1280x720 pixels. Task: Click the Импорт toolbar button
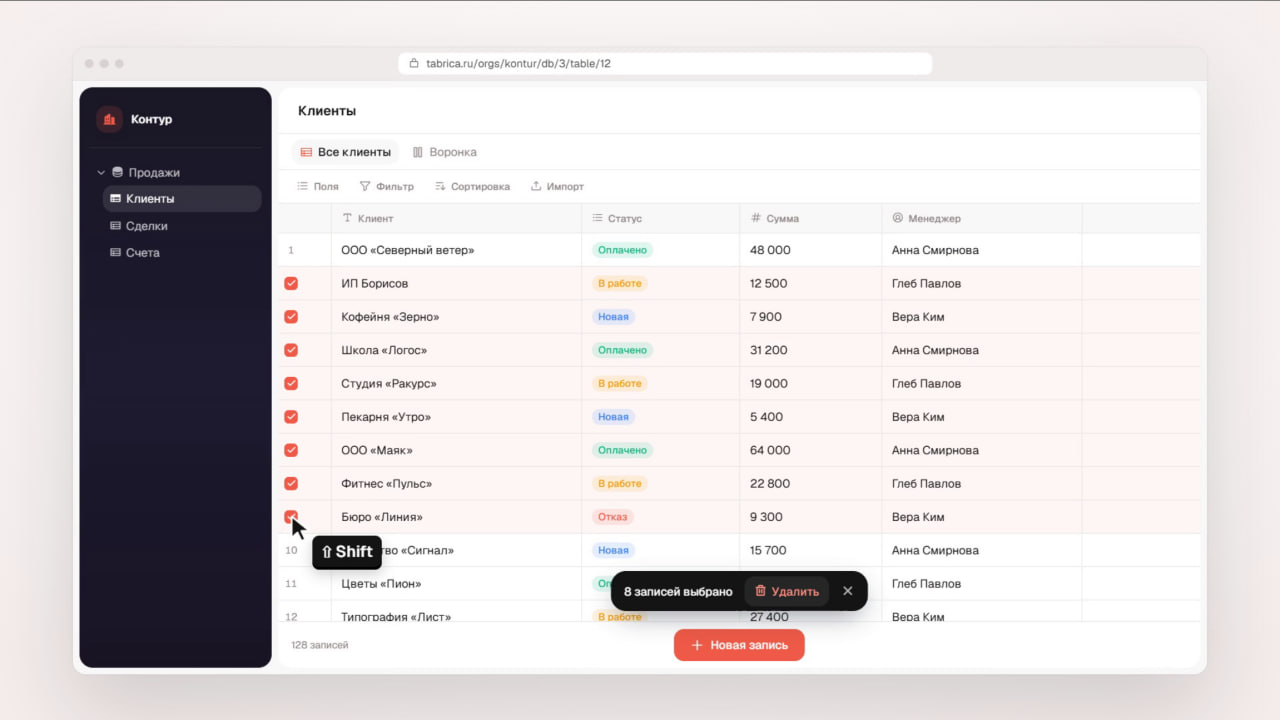click(x=557, y=186)
